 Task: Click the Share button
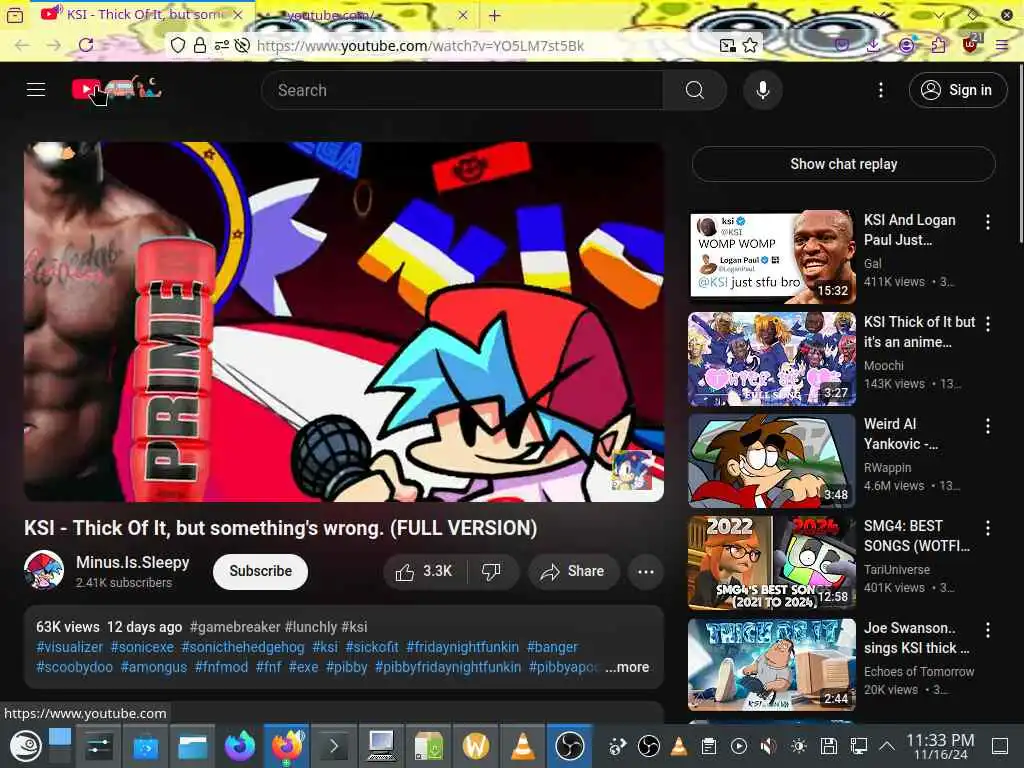click(573, 571)
